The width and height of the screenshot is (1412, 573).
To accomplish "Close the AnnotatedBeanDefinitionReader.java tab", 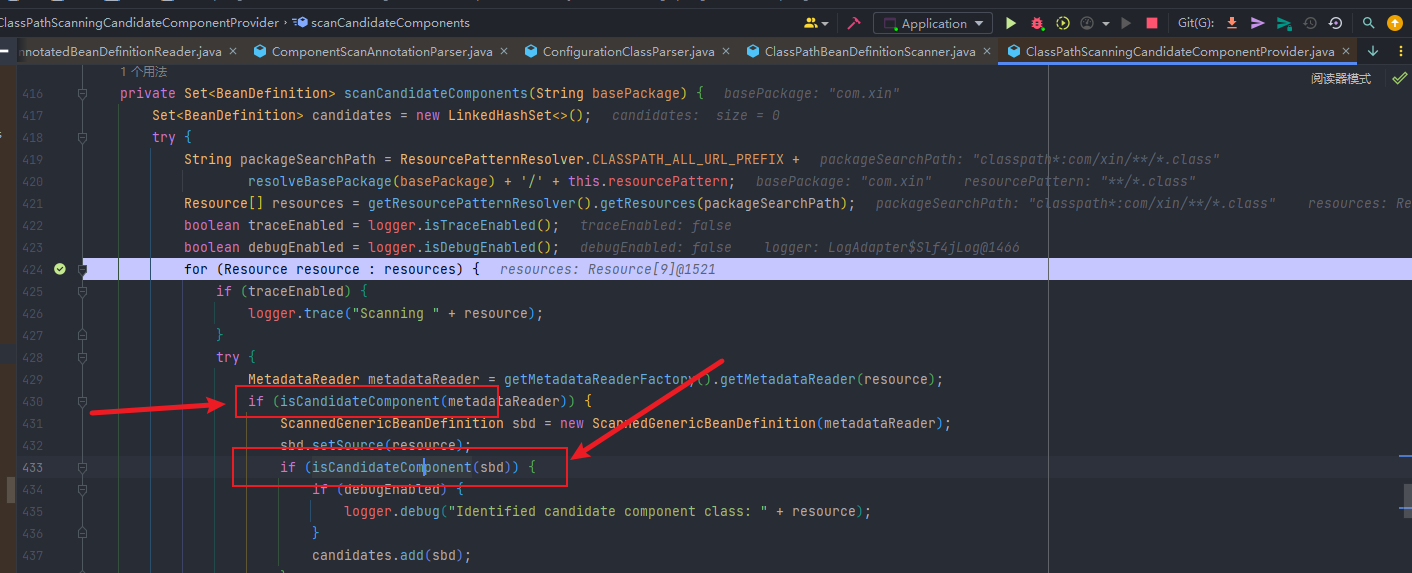I will coord(233,51).
